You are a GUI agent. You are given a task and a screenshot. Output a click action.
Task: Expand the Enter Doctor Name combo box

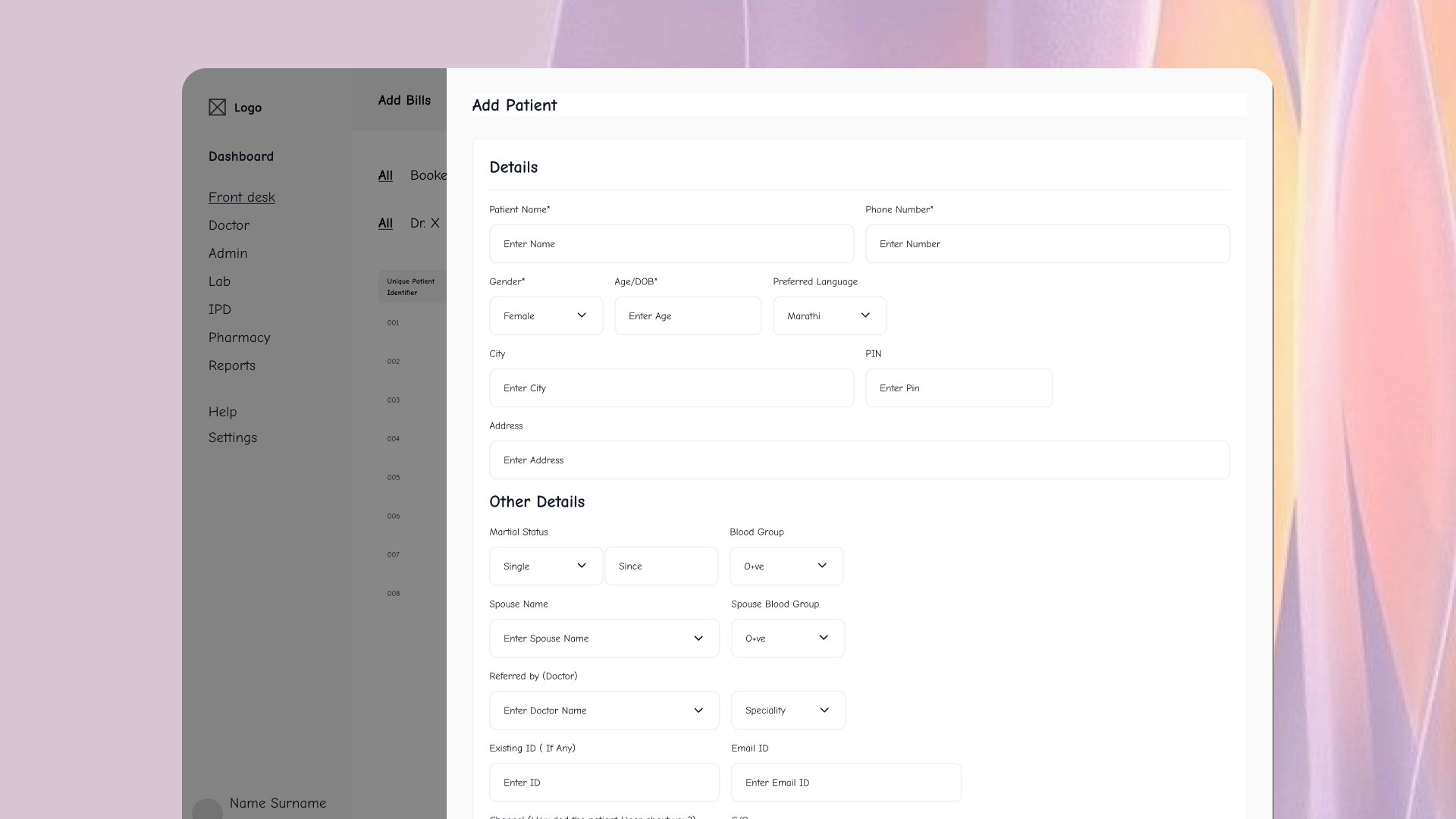tap(604, 711)
